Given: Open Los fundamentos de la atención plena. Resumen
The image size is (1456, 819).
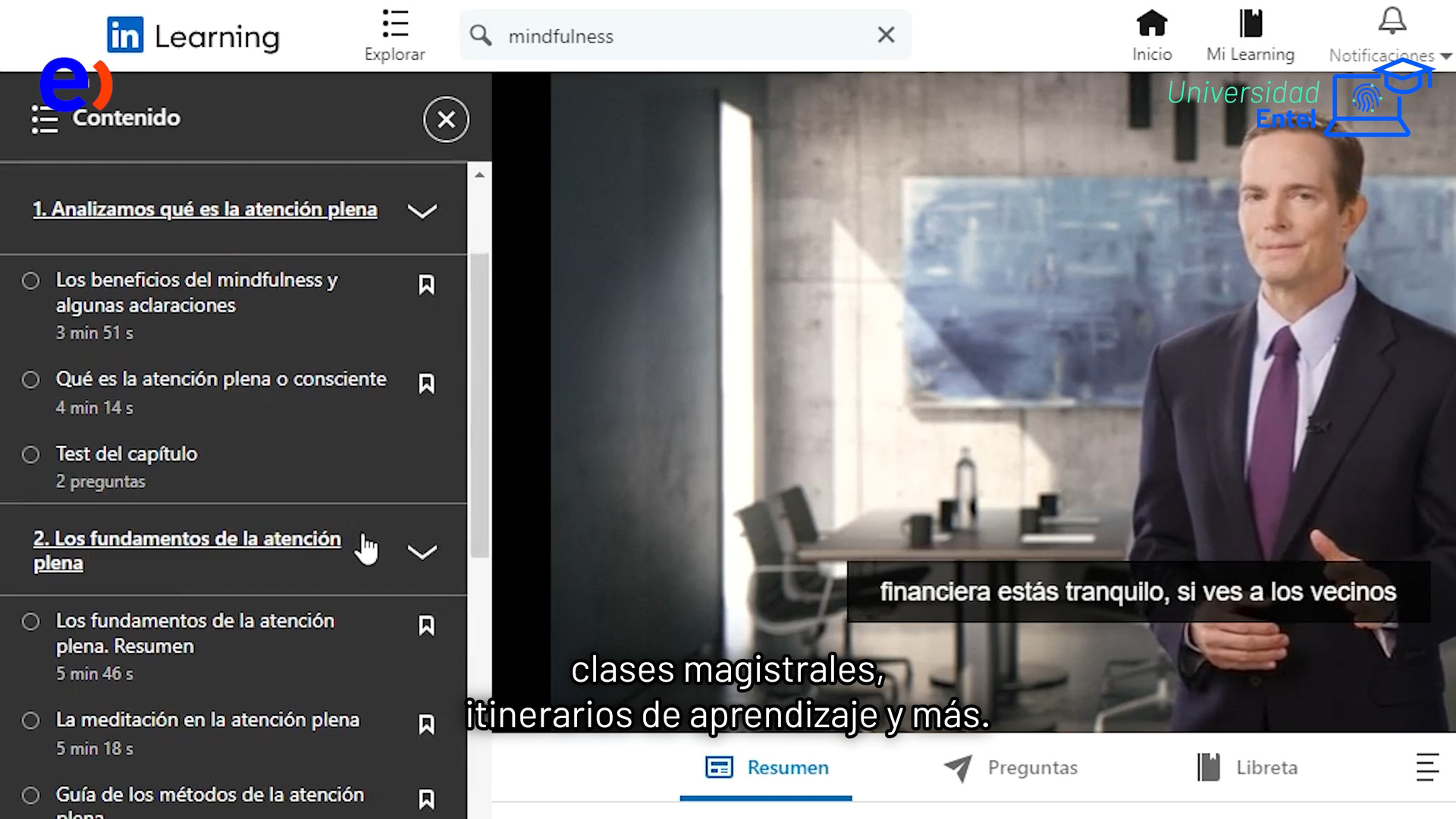Looking at the screenshot, I should (x=195, y=633).
